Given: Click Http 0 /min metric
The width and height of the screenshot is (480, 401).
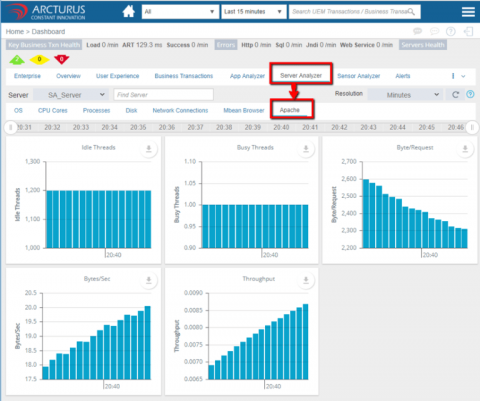Looking at the screenshot, I should pyautogui.click(x=256, y=45).
